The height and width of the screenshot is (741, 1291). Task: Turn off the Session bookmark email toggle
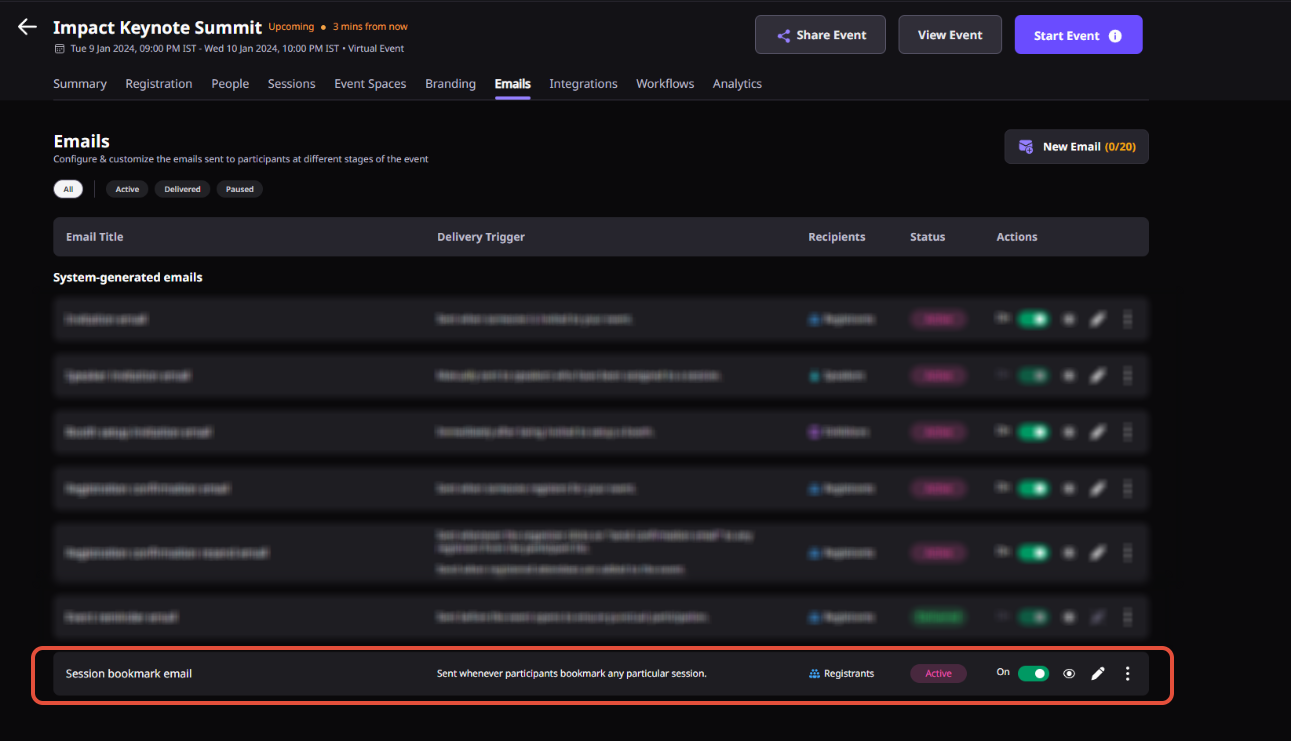[x=1033, y=674]
